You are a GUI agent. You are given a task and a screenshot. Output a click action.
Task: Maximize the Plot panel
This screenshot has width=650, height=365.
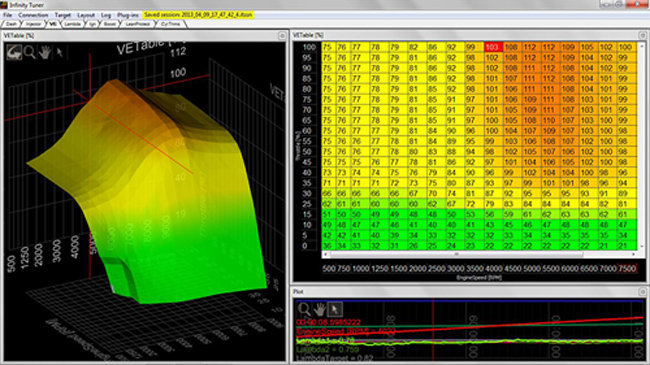(643, 292)
